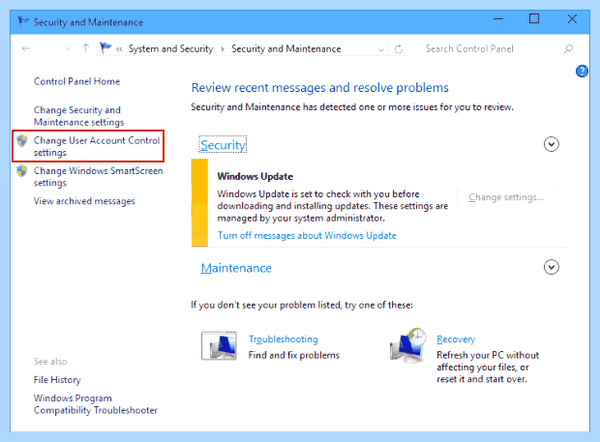This screenshot has width=600, height=442.
Task: Click the search magnifier icon
Action: pyautogui.click(x=568, y=49)
